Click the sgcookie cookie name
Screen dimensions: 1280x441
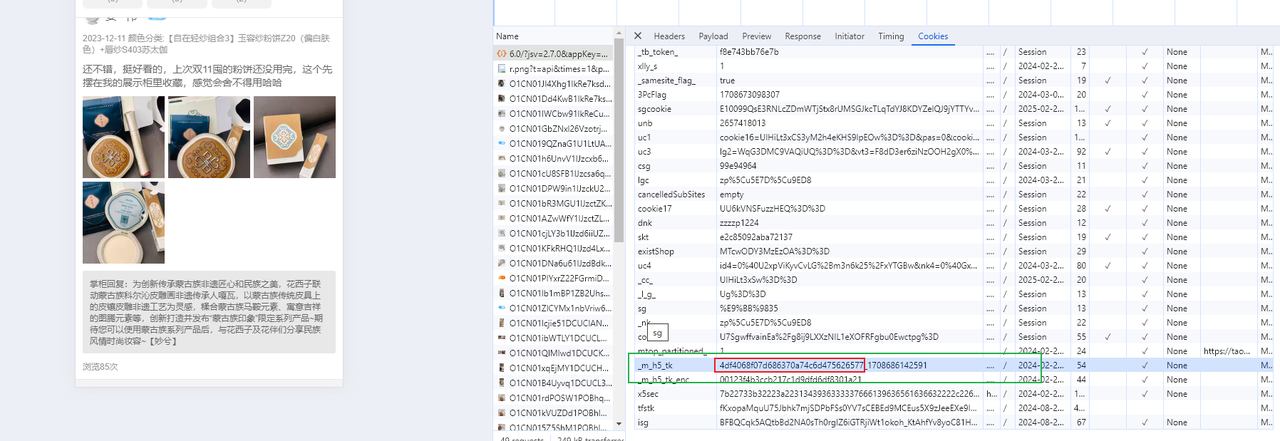pos(655,108)
